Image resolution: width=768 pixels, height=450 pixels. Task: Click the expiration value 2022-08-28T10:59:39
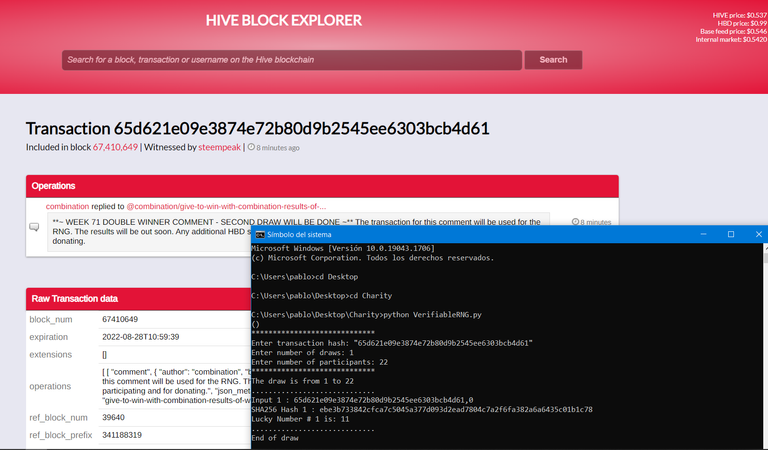tap(141, 337)
